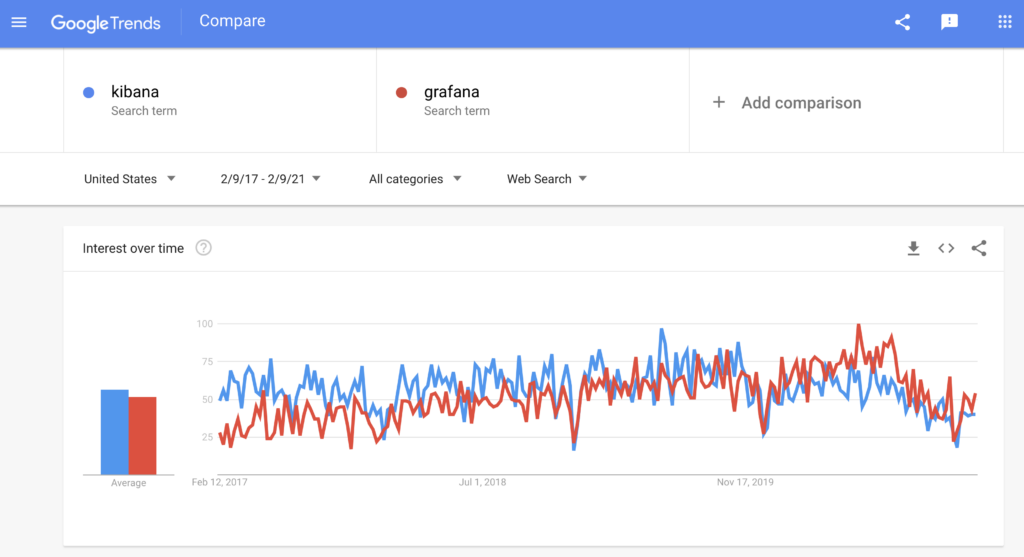
Task: Open the 2/9/17 - 2/9/21 date range dropdown
Action: pyautogui.click(x=270, y=179)
